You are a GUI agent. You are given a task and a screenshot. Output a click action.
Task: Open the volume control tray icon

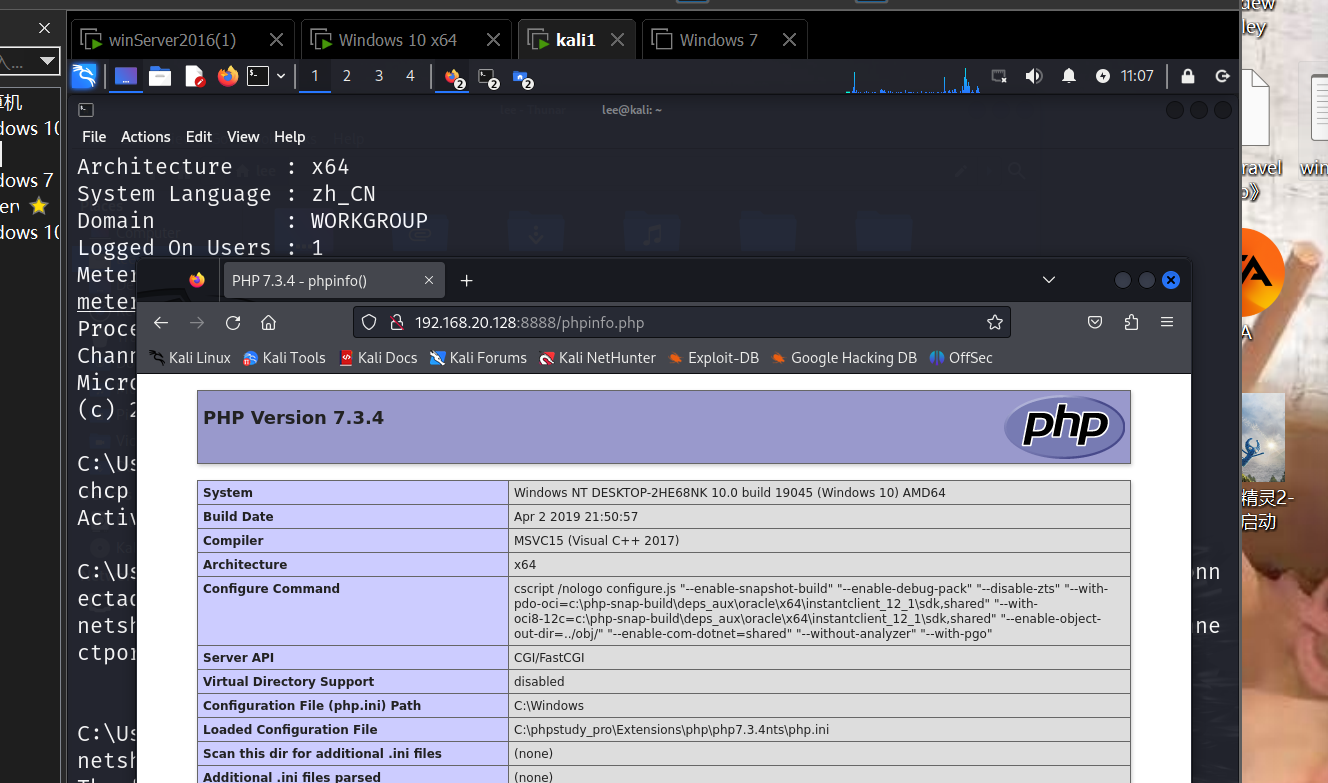[1034, 76]
